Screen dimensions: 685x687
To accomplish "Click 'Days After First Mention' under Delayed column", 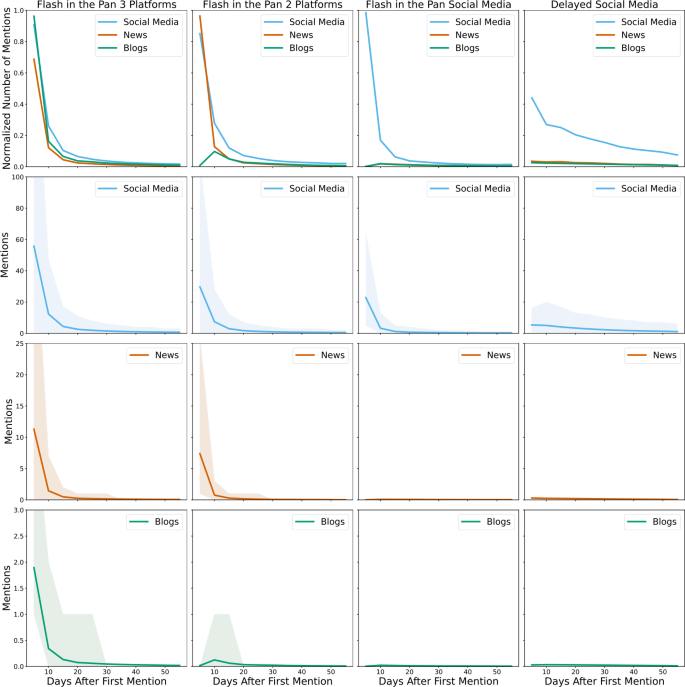I will 604,681.
